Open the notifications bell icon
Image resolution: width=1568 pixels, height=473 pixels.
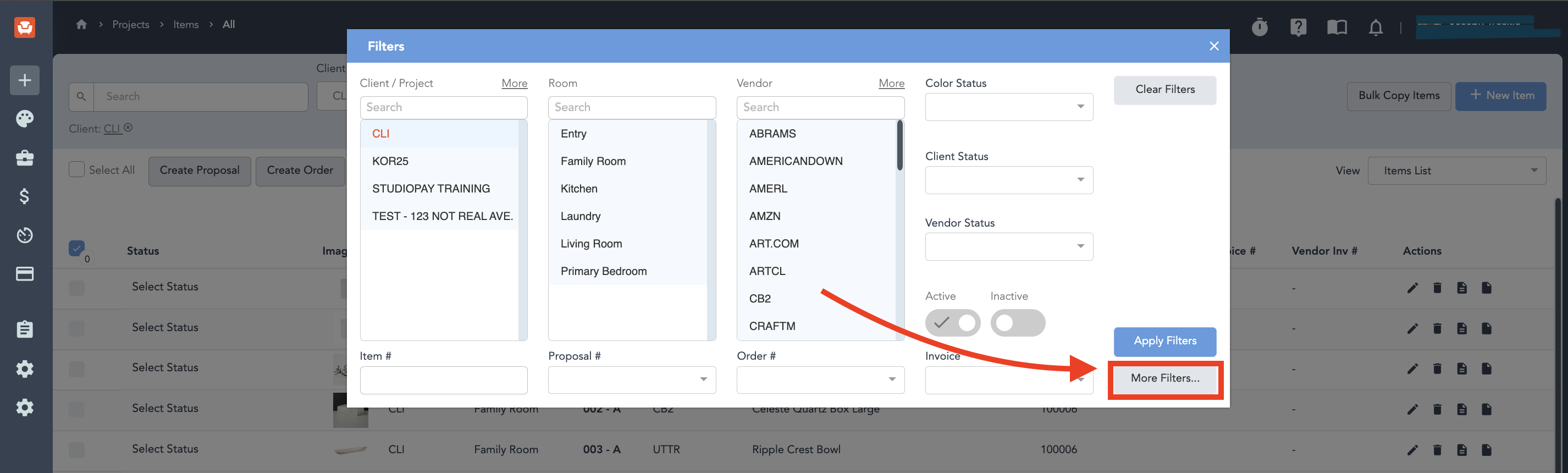point(1376,28)
